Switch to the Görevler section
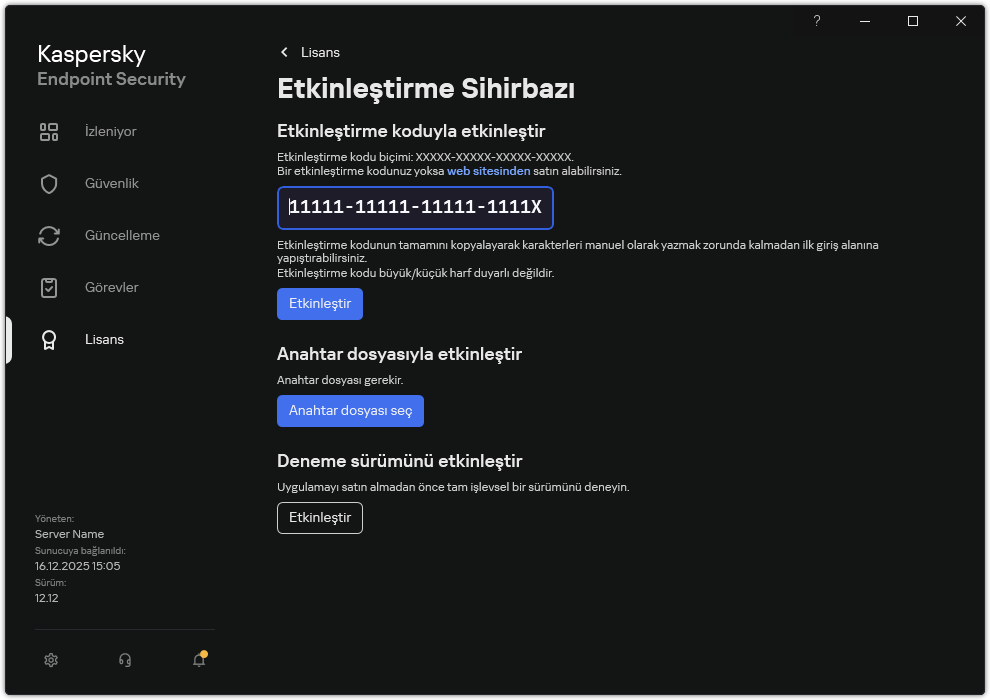 (x=111, y=287)
